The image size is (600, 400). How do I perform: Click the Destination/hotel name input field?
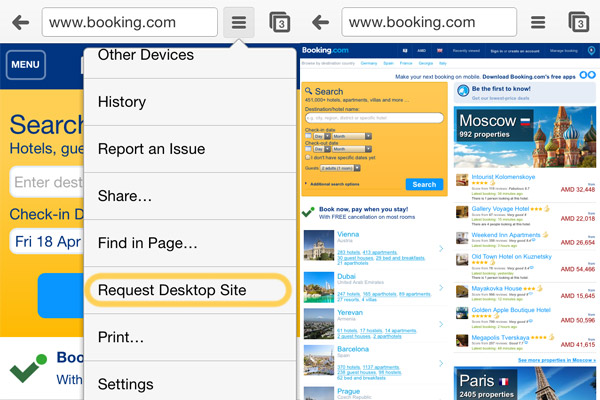pos(374,118)
